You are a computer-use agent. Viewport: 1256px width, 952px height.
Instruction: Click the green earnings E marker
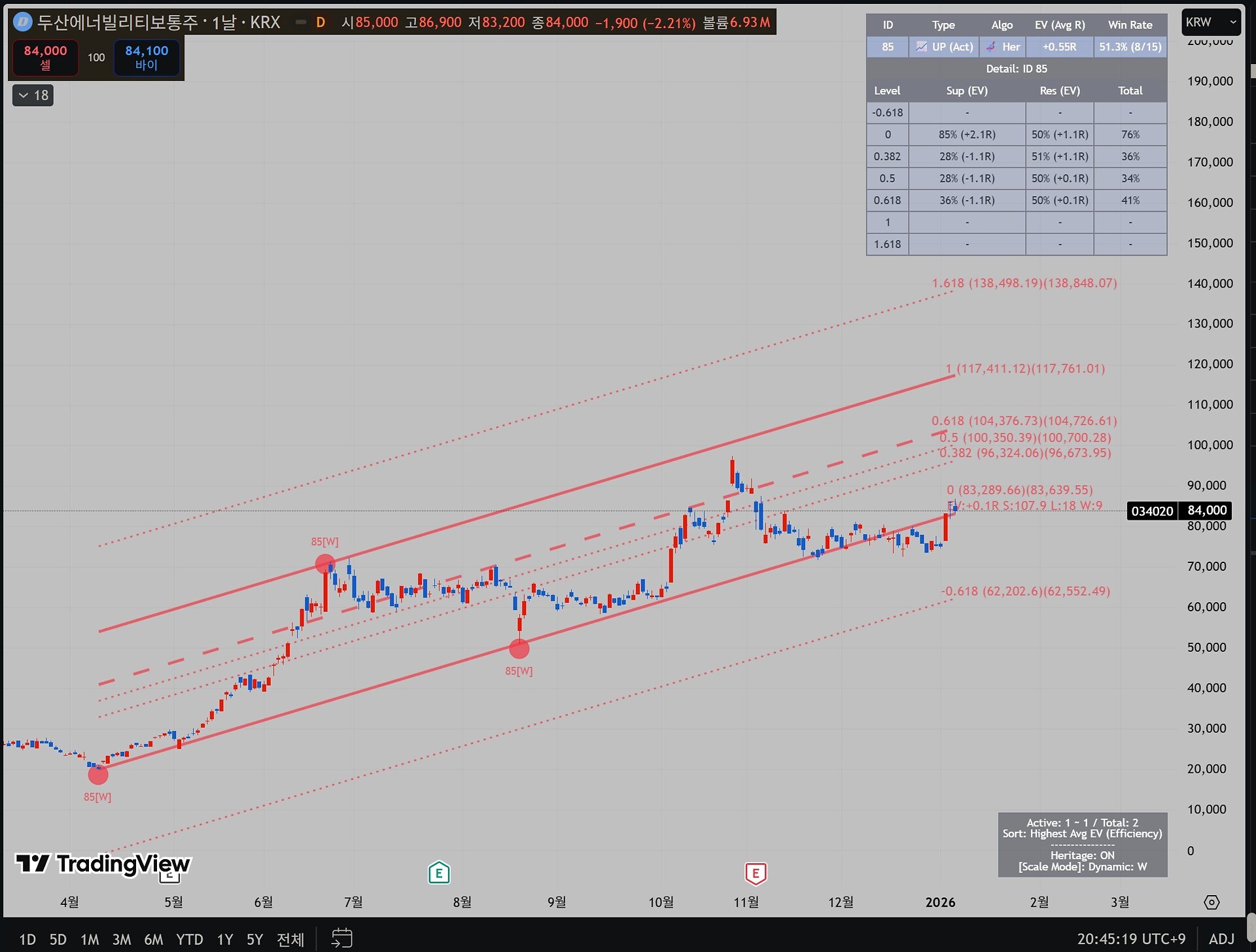(x=439, y=873)
